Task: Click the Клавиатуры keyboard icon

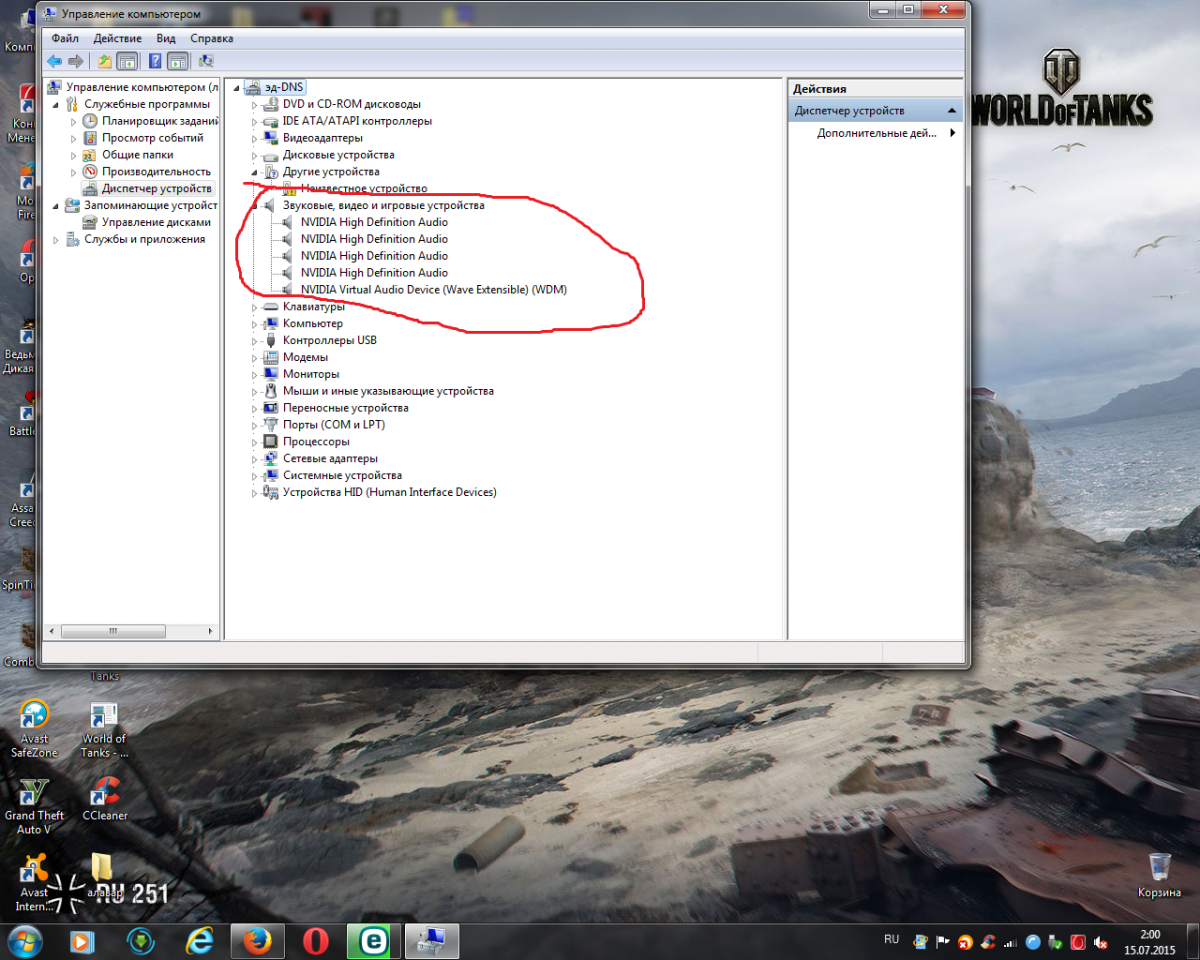Action: click(x=270, y=307)
